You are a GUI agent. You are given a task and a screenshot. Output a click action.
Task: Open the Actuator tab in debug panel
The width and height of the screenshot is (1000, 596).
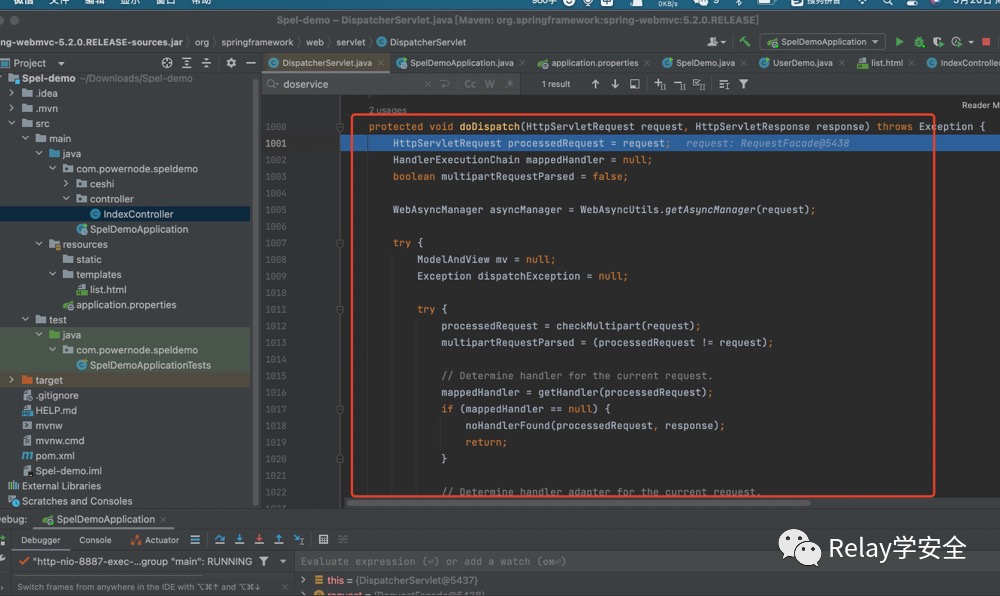pyautogui.click(x=155, y=540)
